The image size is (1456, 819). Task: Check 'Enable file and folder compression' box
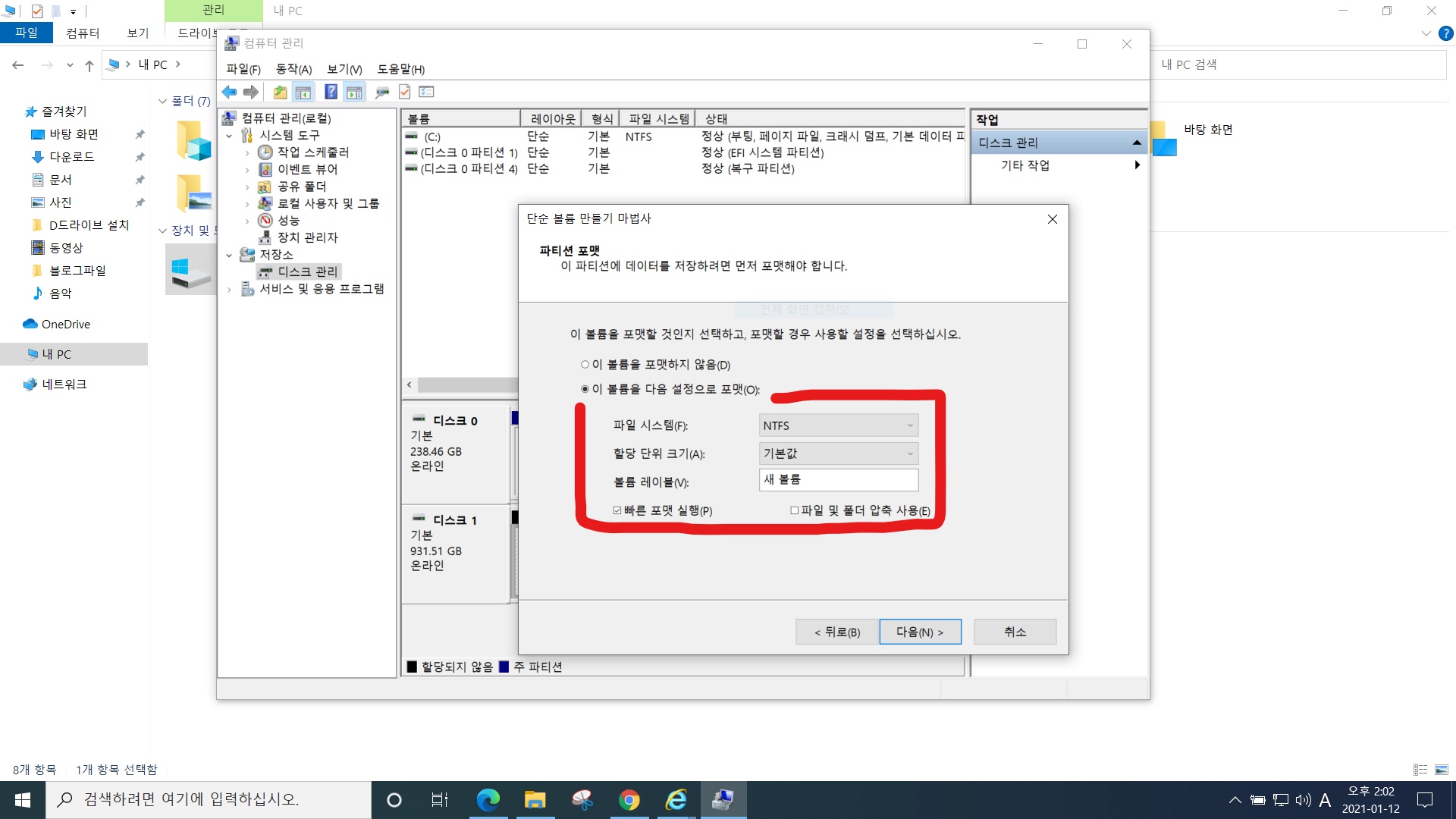click(794, 510)
